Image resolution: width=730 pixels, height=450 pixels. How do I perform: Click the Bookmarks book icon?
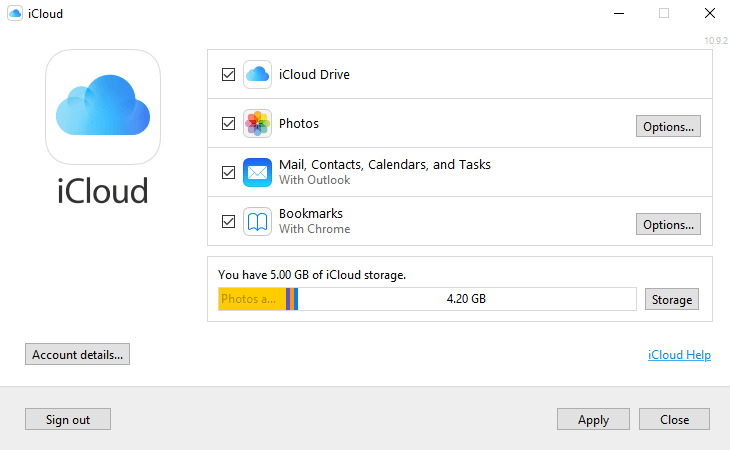point(257,222)
